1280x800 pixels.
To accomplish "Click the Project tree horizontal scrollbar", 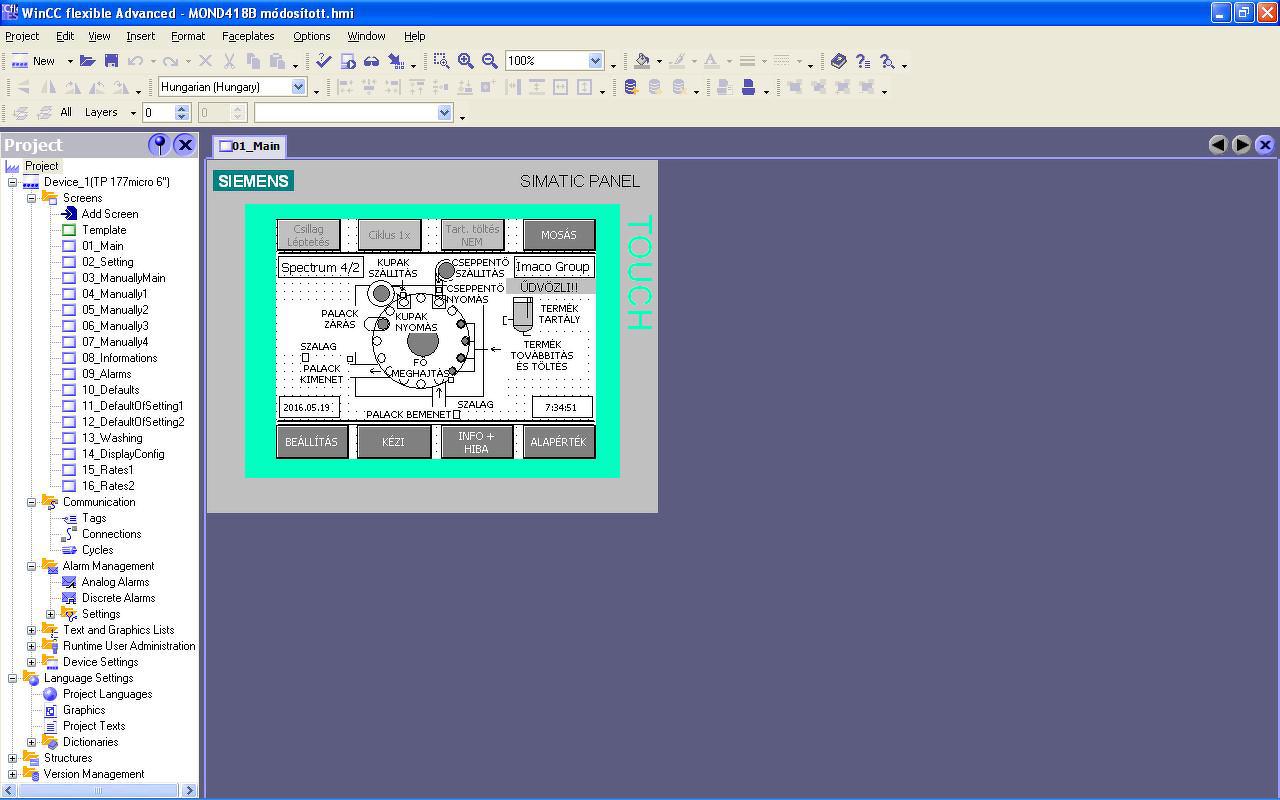I will [x=98, y=790].
